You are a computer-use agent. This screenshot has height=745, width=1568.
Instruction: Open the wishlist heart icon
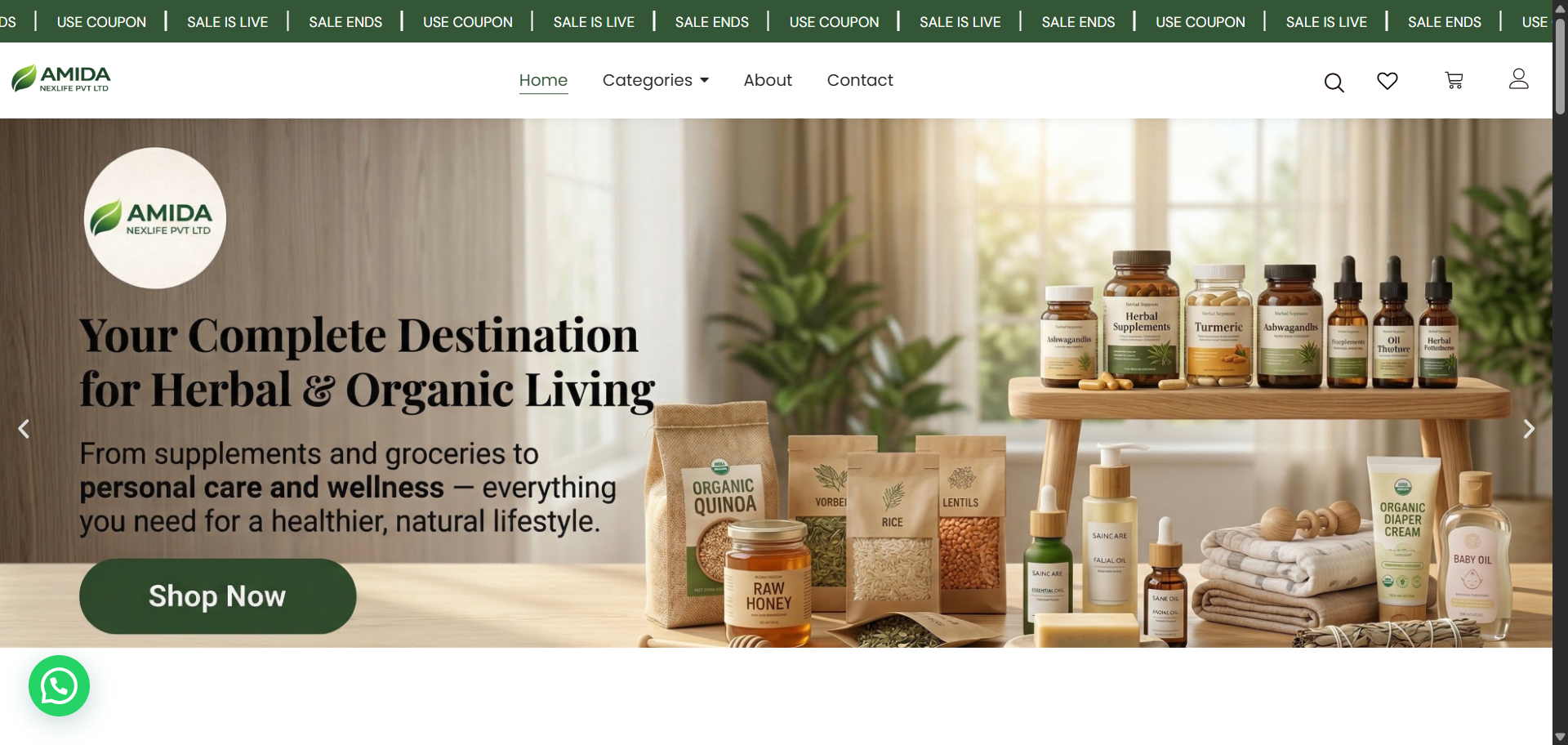click(1387, 81)
